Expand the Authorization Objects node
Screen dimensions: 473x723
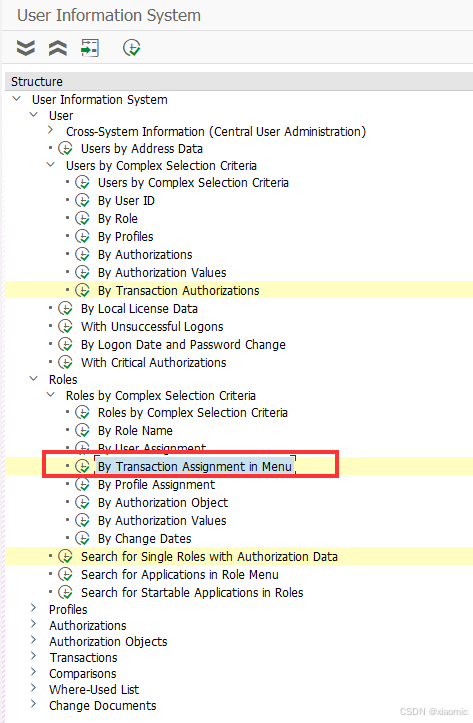coord(34,640)
